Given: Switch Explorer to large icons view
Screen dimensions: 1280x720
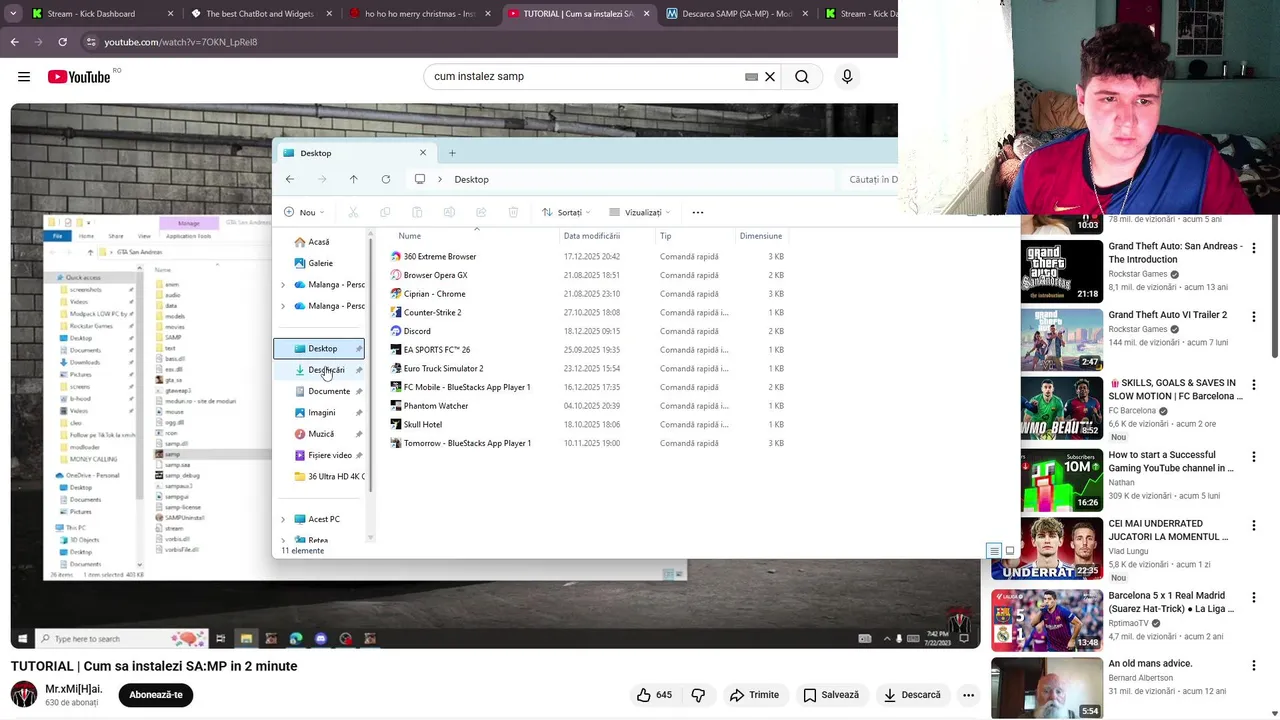Looking at the screenshot, I should [1010, 551].
